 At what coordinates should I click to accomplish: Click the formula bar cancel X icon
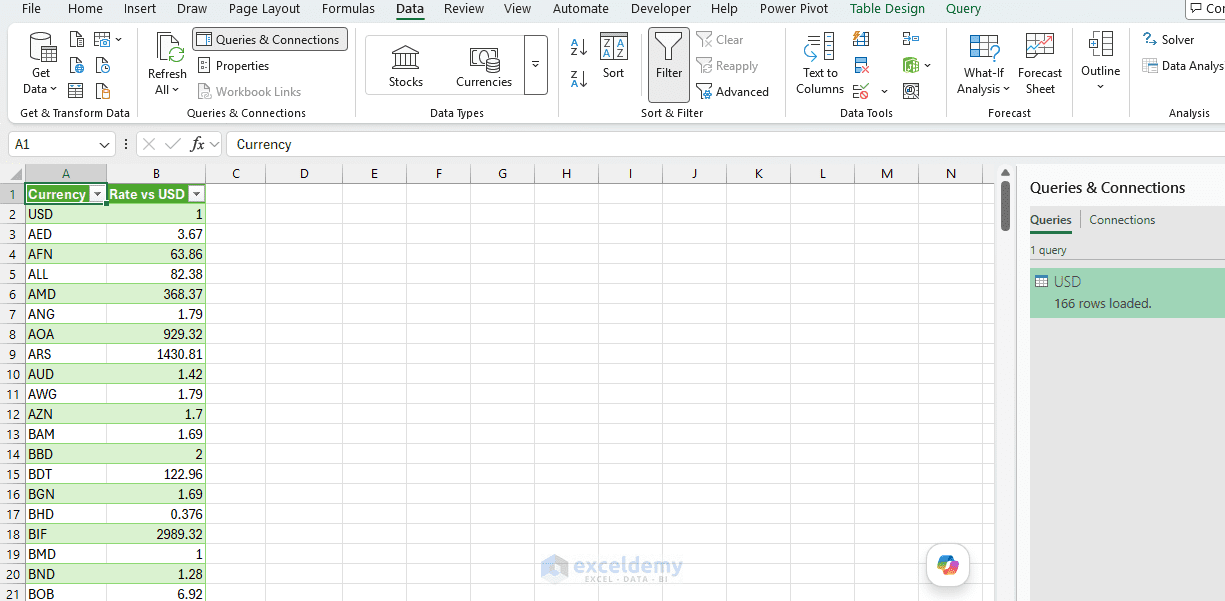tap(149, 144)
